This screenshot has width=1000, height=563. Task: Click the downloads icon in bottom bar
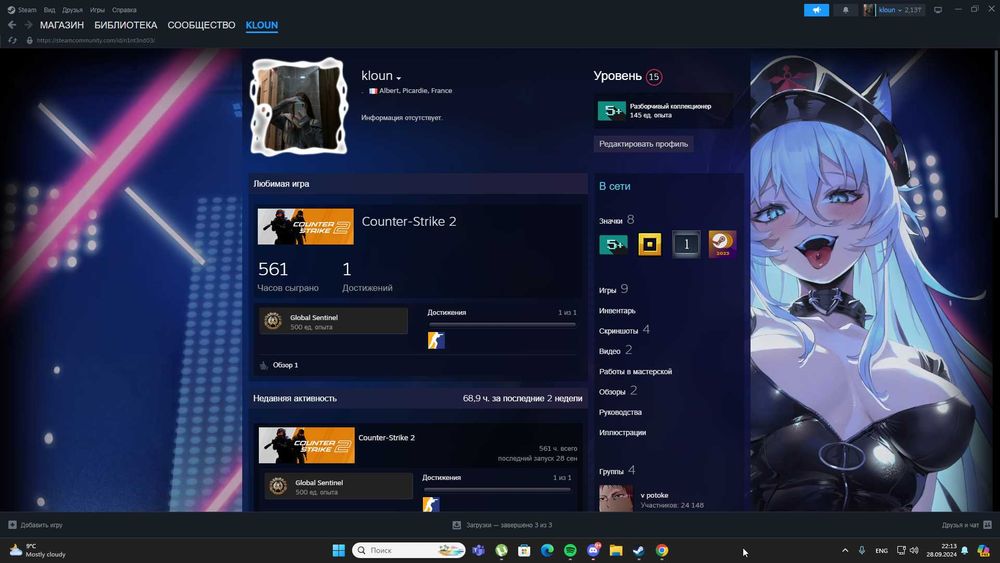click(457, 525)
